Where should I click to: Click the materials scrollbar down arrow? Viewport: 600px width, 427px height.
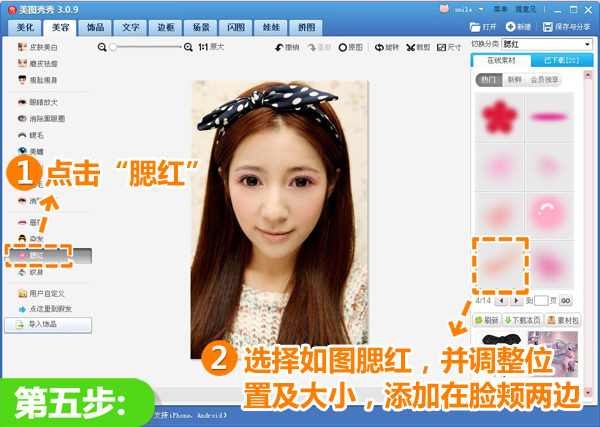coord(588,393)
